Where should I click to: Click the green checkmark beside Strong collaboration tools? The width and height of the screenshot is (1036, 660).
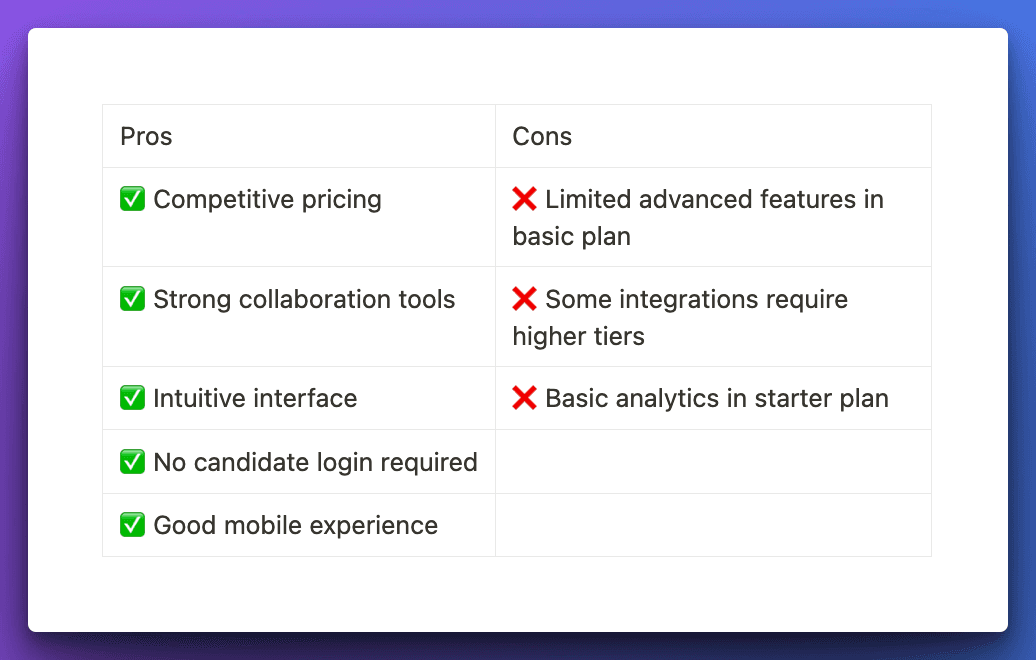click(x=132, y=300)
